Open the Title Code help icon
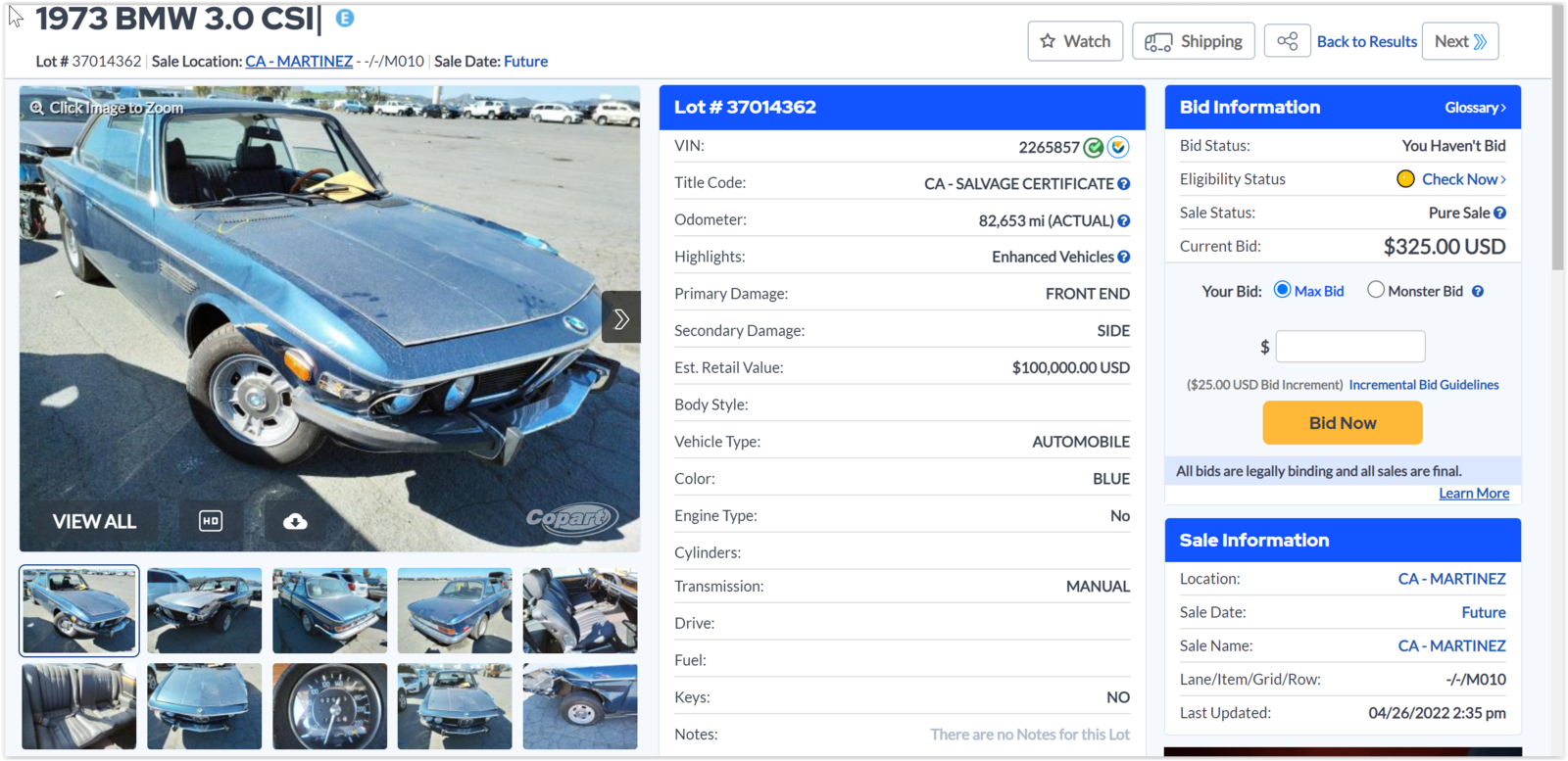Viewport: 1568px width, 761px height. point(1124,184)
